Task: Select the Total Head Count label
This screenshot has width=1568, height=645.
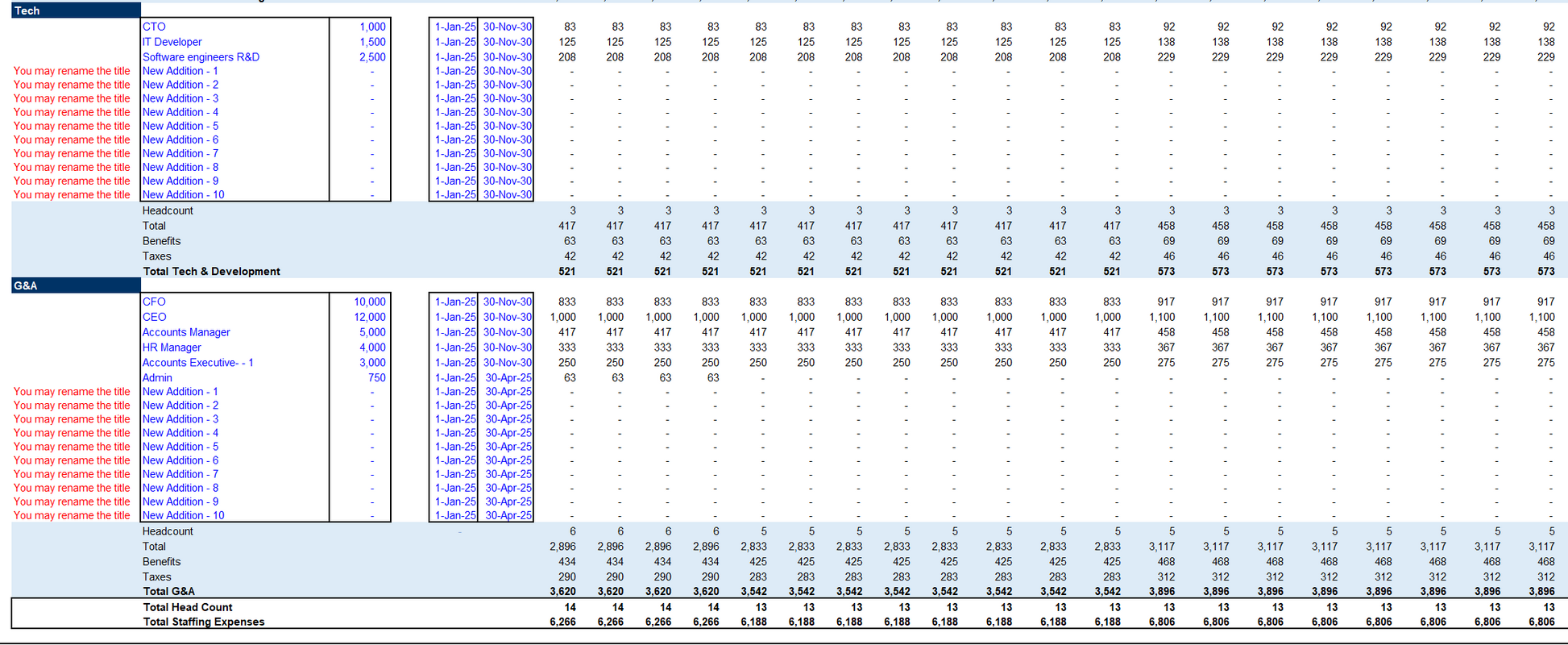Action: (187, 607)
